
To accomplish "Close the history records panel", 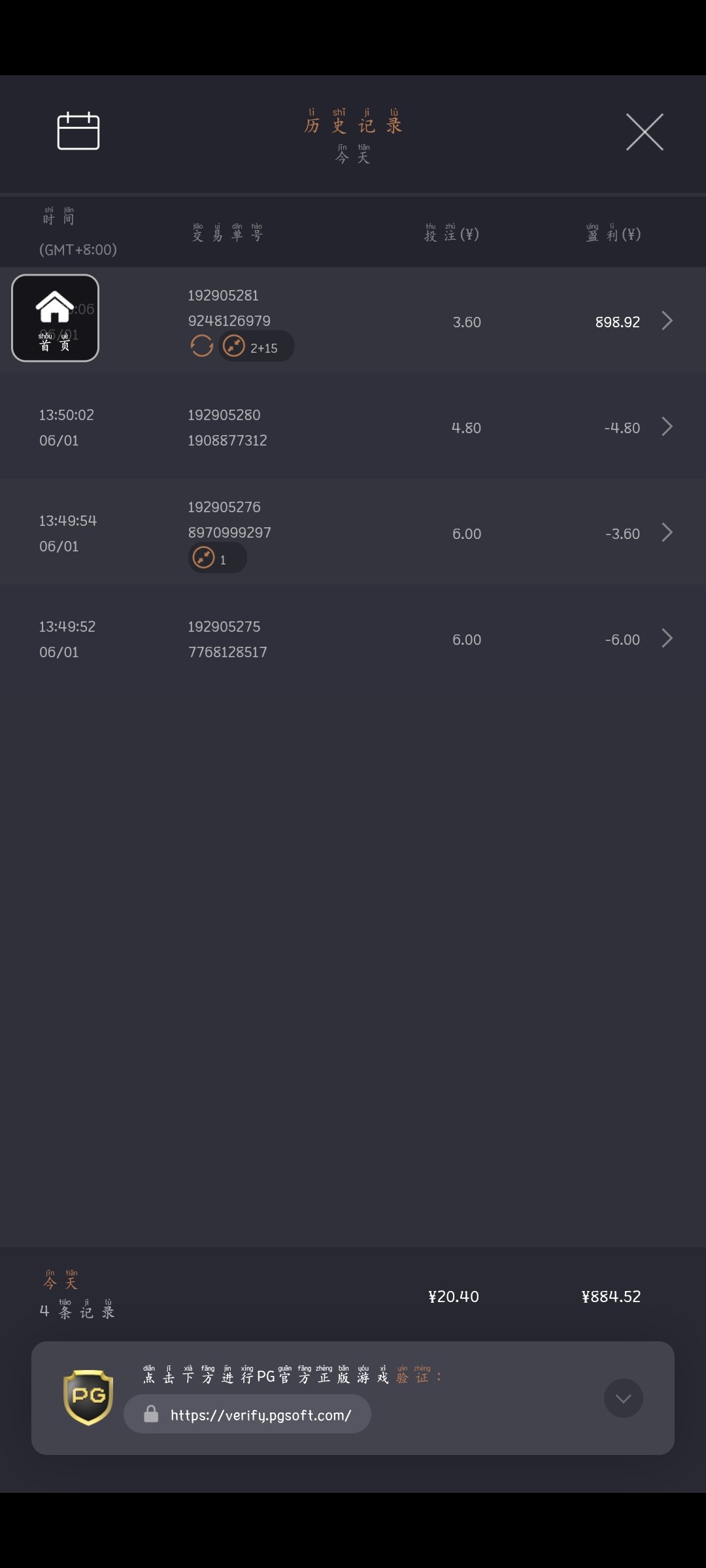I will click(645, 132).
